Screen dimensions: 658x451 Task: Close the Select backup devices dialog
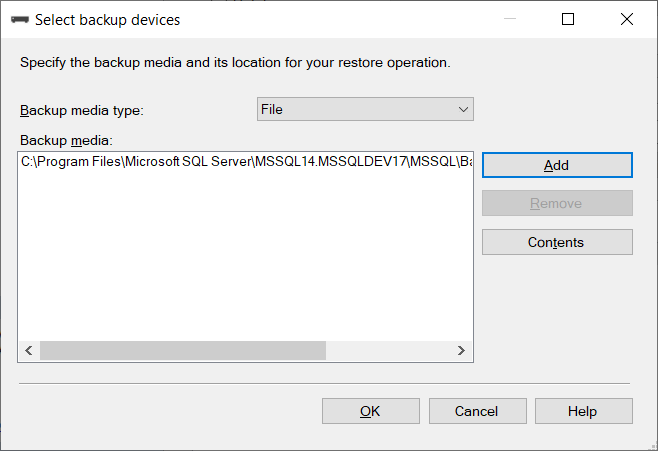pos(627,19)
